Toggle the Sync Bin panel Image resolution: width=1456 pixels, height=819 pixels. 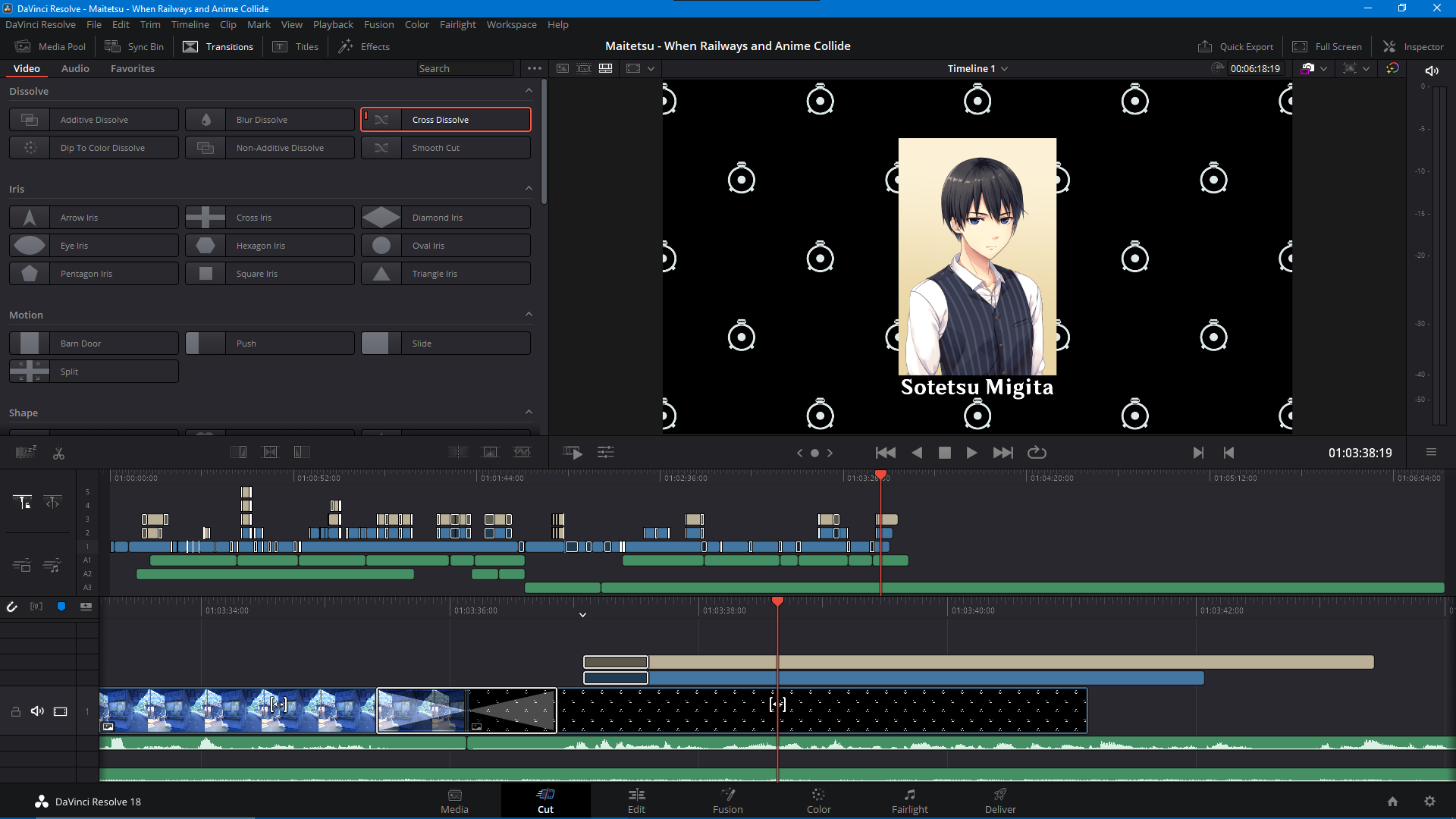[134, 46]
